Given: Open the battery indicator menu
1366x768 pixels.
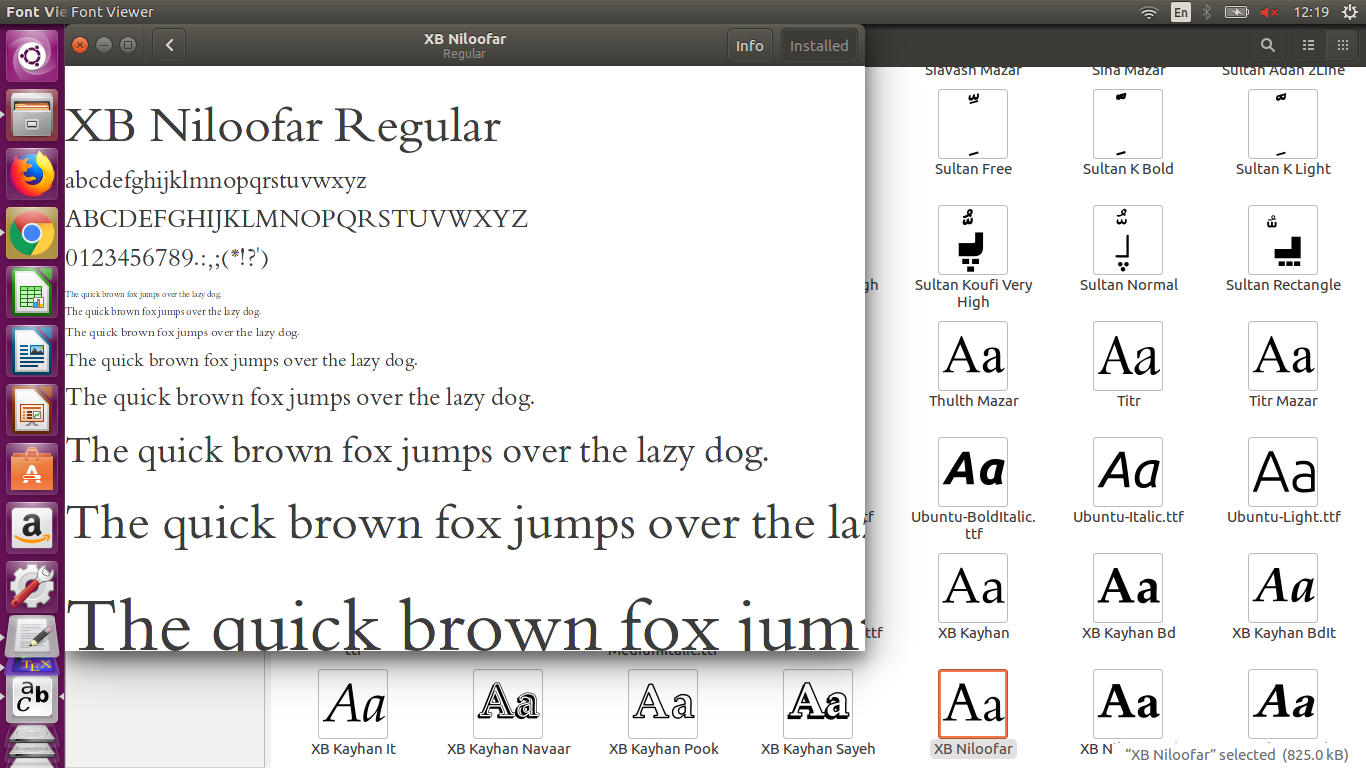Looking at the screenshot, I should 1237,12.
